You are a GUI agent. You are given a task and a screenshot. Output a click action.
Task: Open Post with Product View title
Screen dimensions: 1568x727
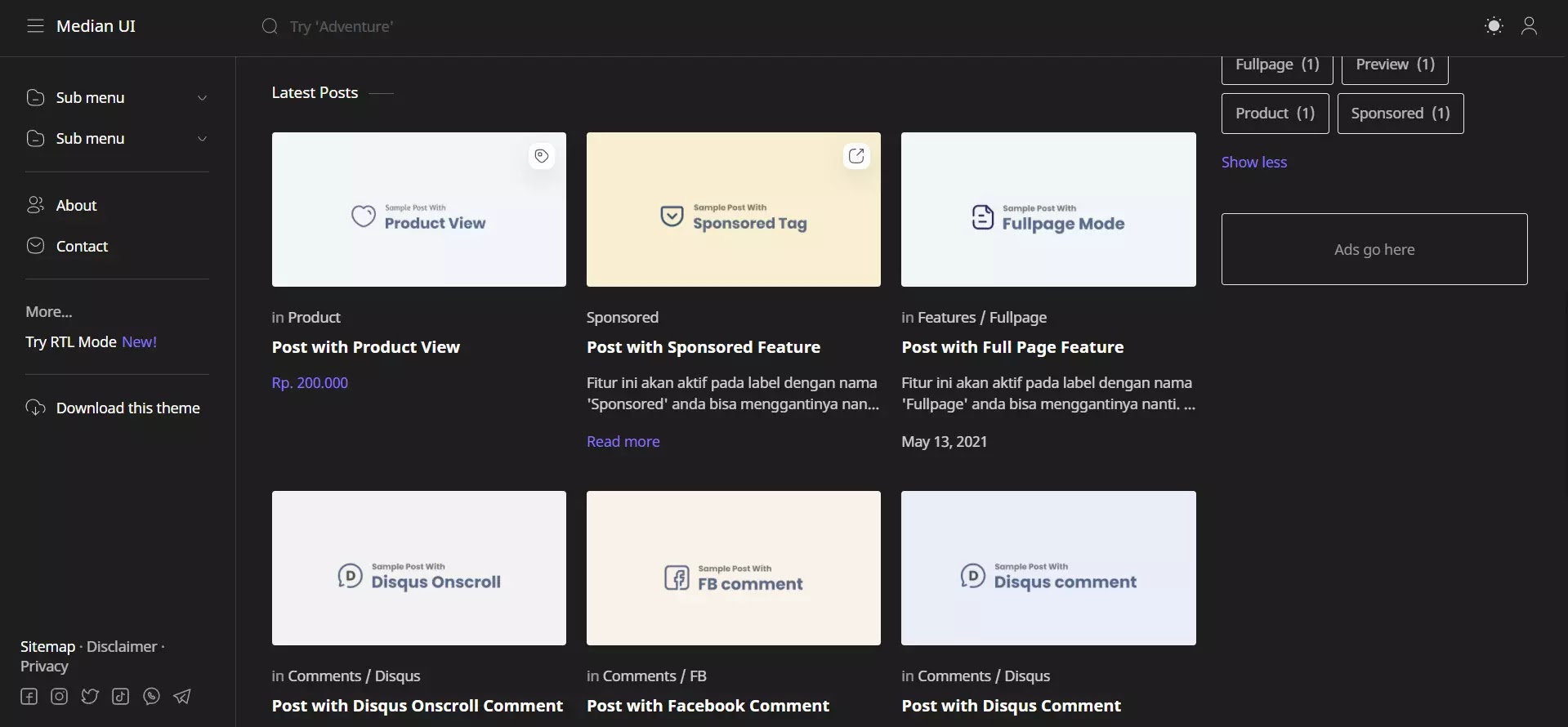coord(366,347)
